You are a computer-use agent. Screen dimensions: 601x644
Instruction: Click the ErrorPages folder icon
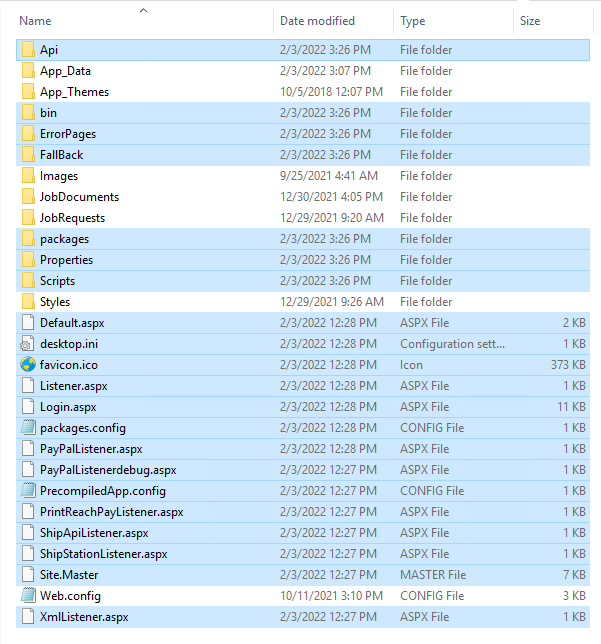tap(28, 133)
